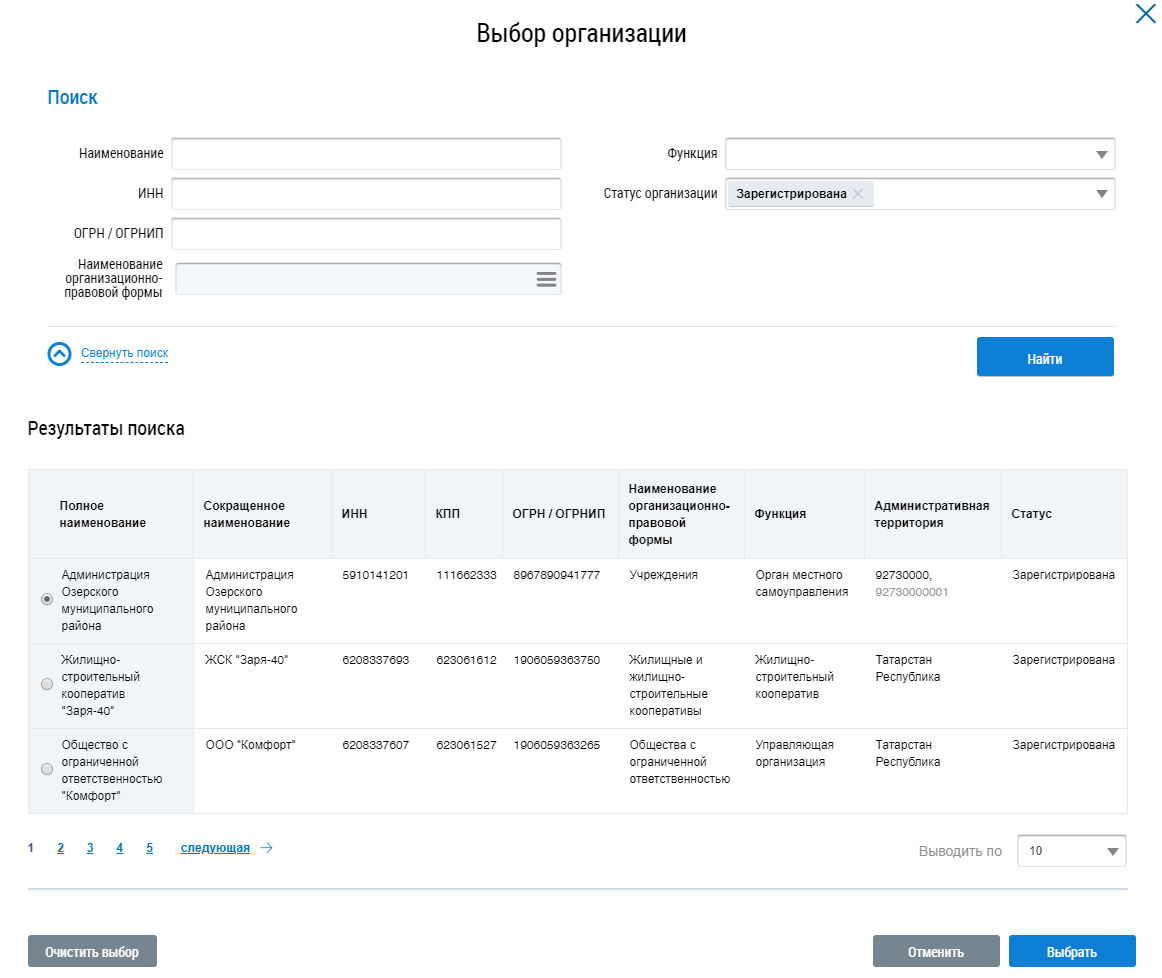Open the organizational-legal form list icon
Viewport: 1162px width, 978px height.
coord(546,279)
